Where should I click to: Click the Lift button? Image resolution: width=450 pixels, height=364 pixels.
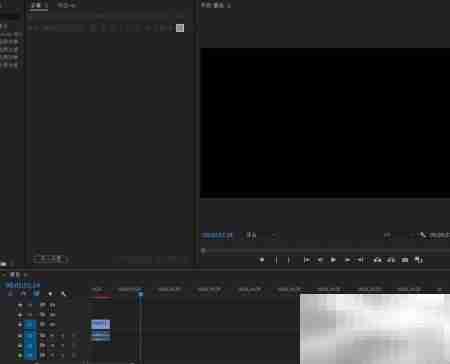tap(377, 260)
